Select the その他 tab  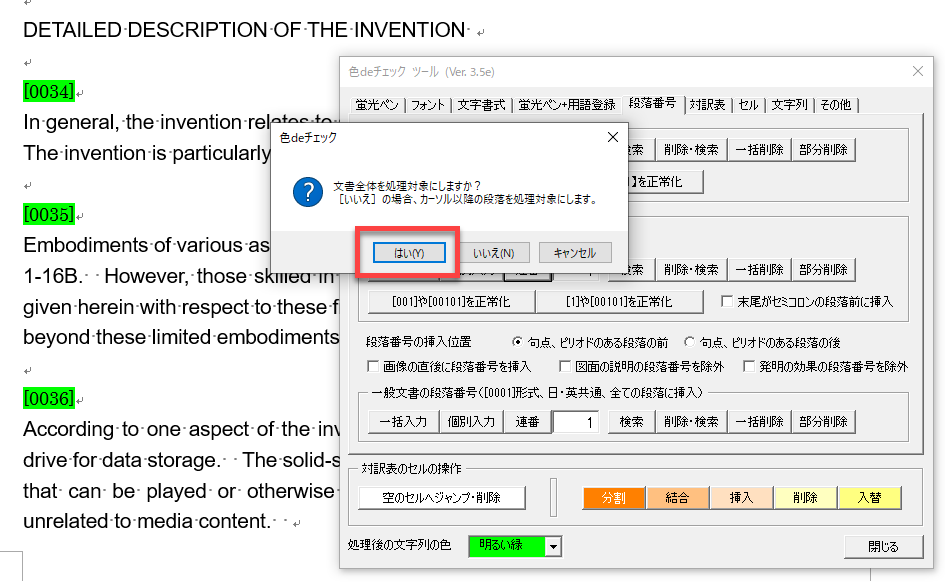point(835,105)
